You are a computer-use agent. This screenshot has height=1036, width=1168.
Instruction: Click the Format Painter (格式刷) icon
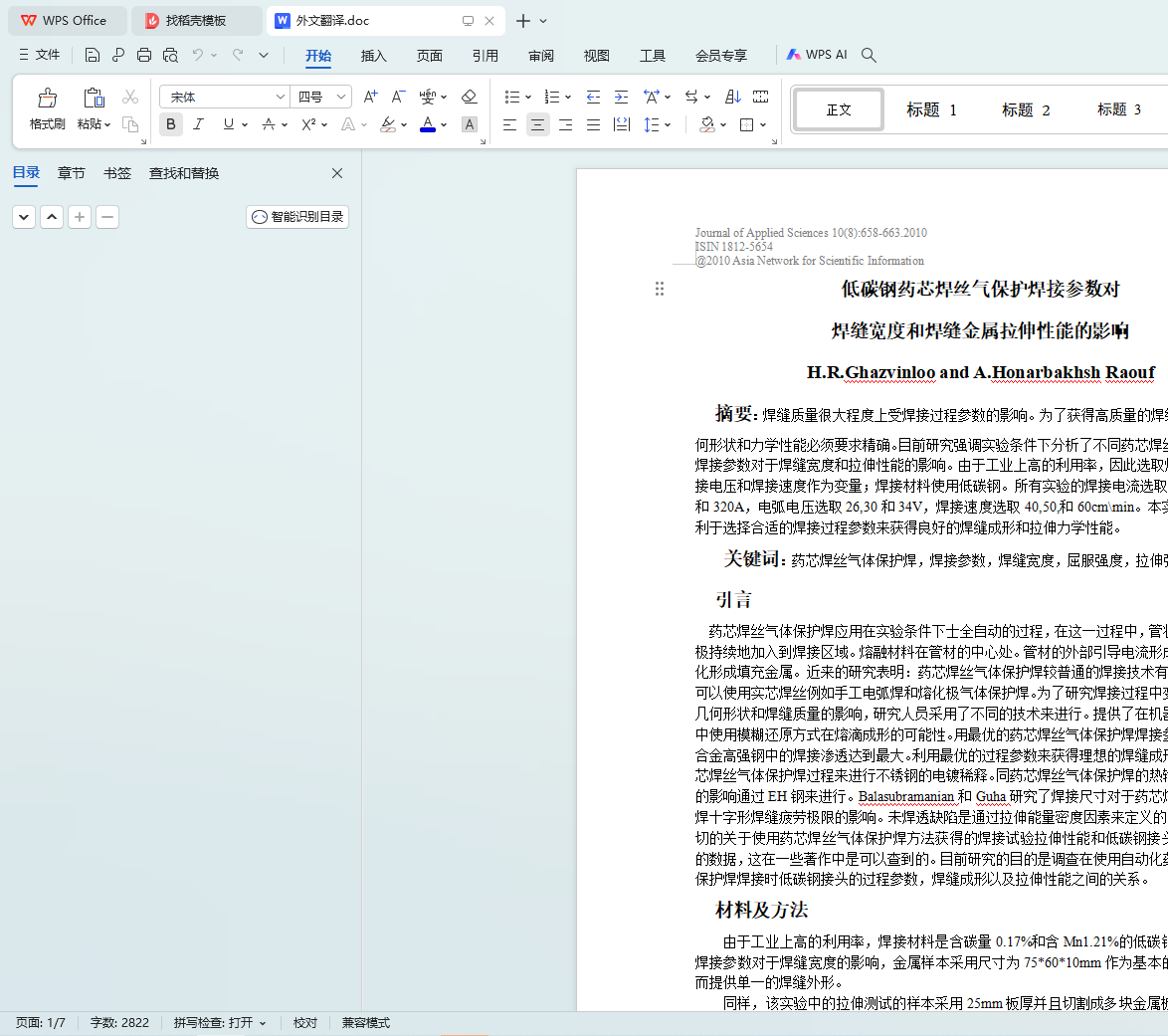pos(47,99)
